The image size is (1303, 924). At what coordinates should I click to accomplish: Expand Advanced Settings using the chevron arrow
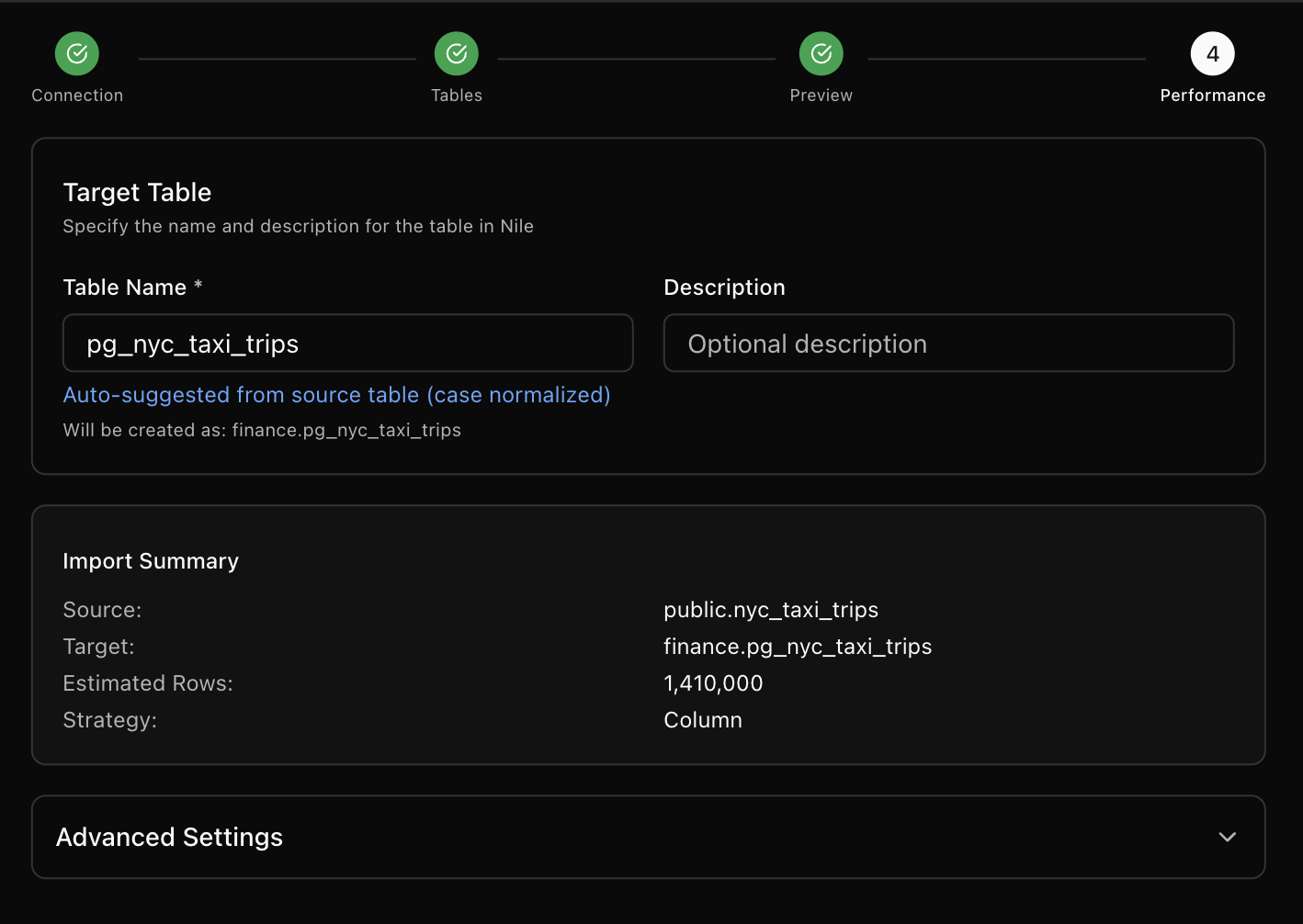[1227, 837]
